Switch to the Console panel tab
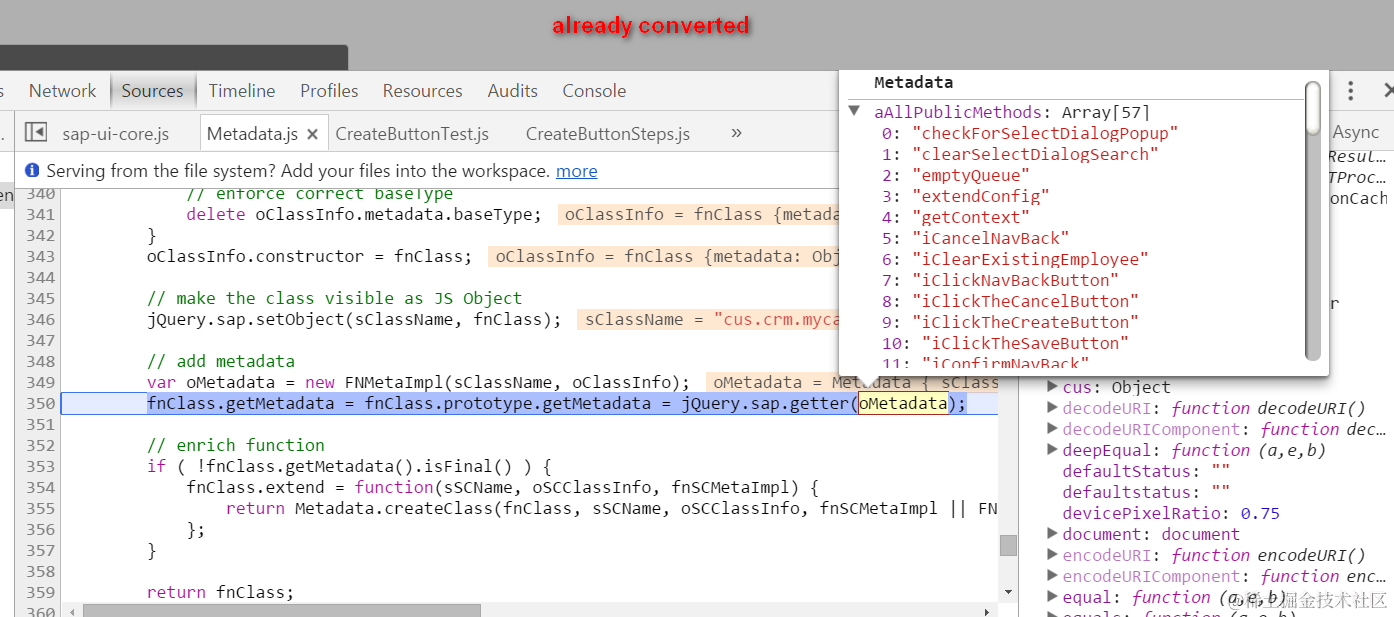 [594, 91]
